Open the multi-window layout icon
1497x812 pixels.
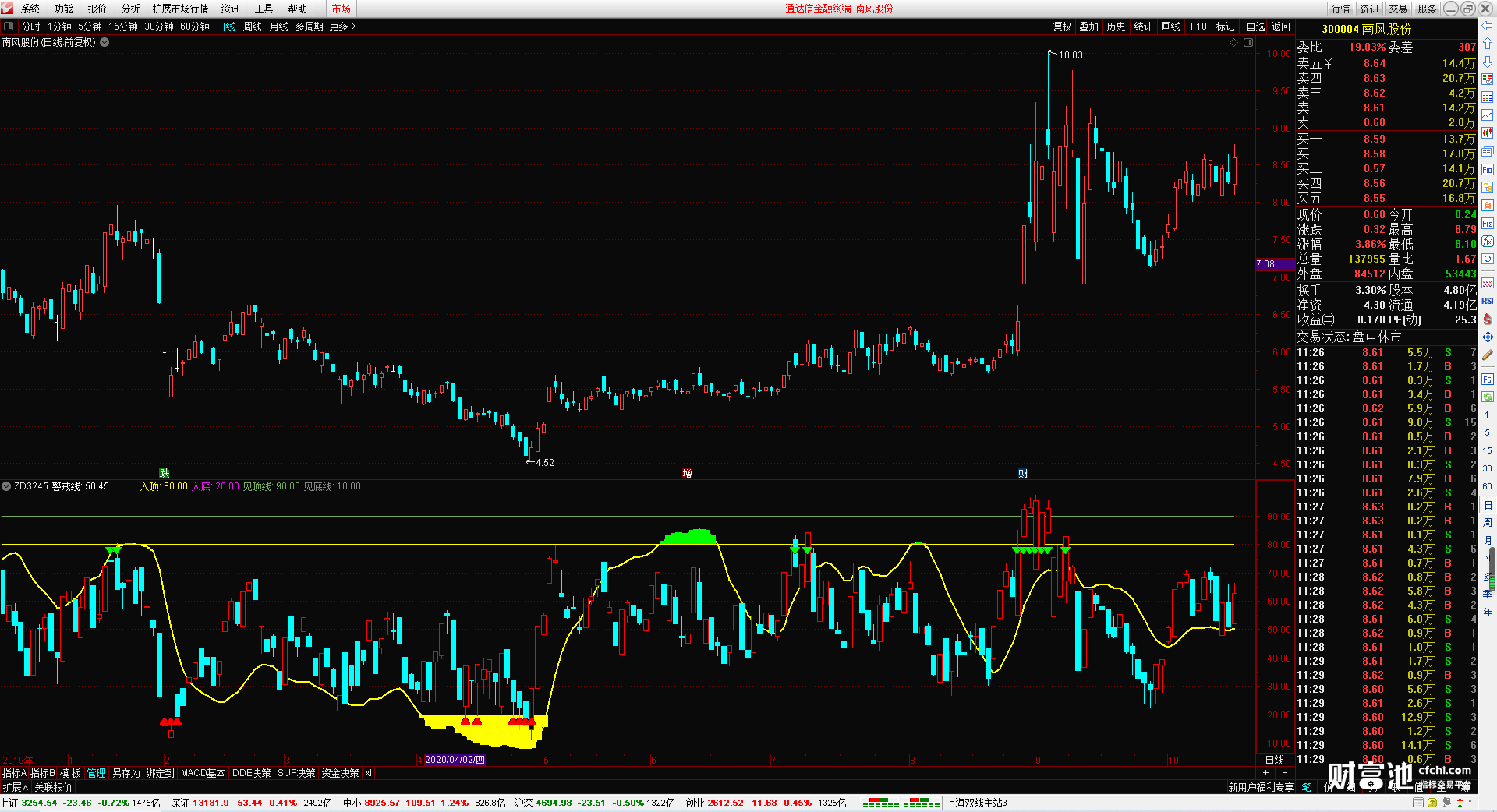click(x=1488, y=152)
